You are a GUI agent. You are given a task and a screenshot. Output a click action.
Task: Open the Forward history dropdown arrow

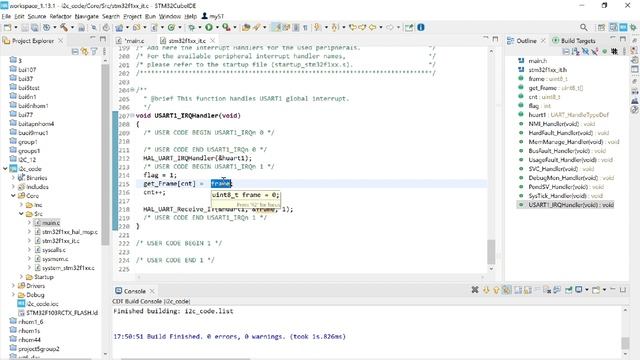coord(398,27)
